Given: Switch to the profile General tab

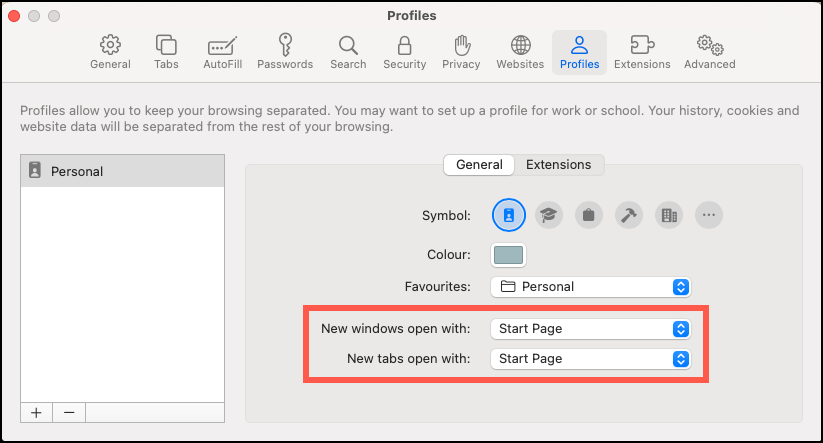Looking at the screenshot, I should pos(479,165).
